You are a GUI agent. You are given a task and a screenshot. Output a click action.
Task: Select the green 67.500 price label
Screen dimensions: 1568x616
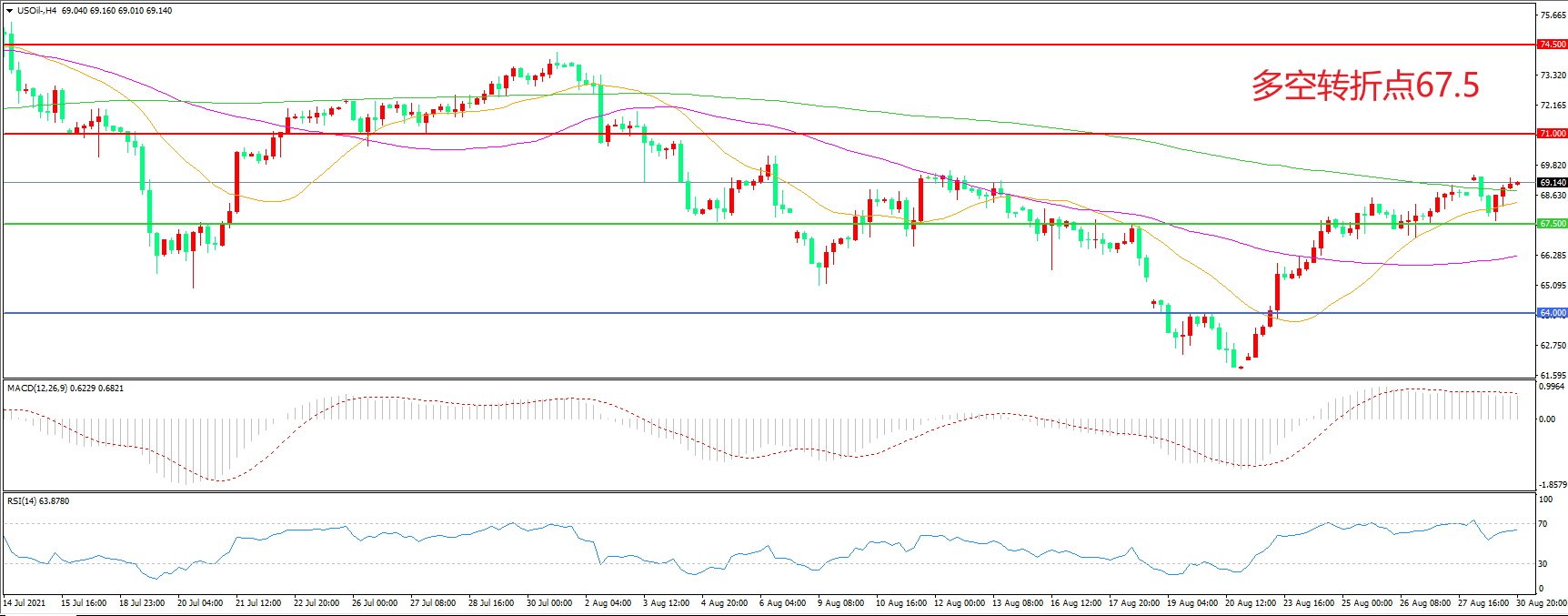click(x=1552, y=224)
